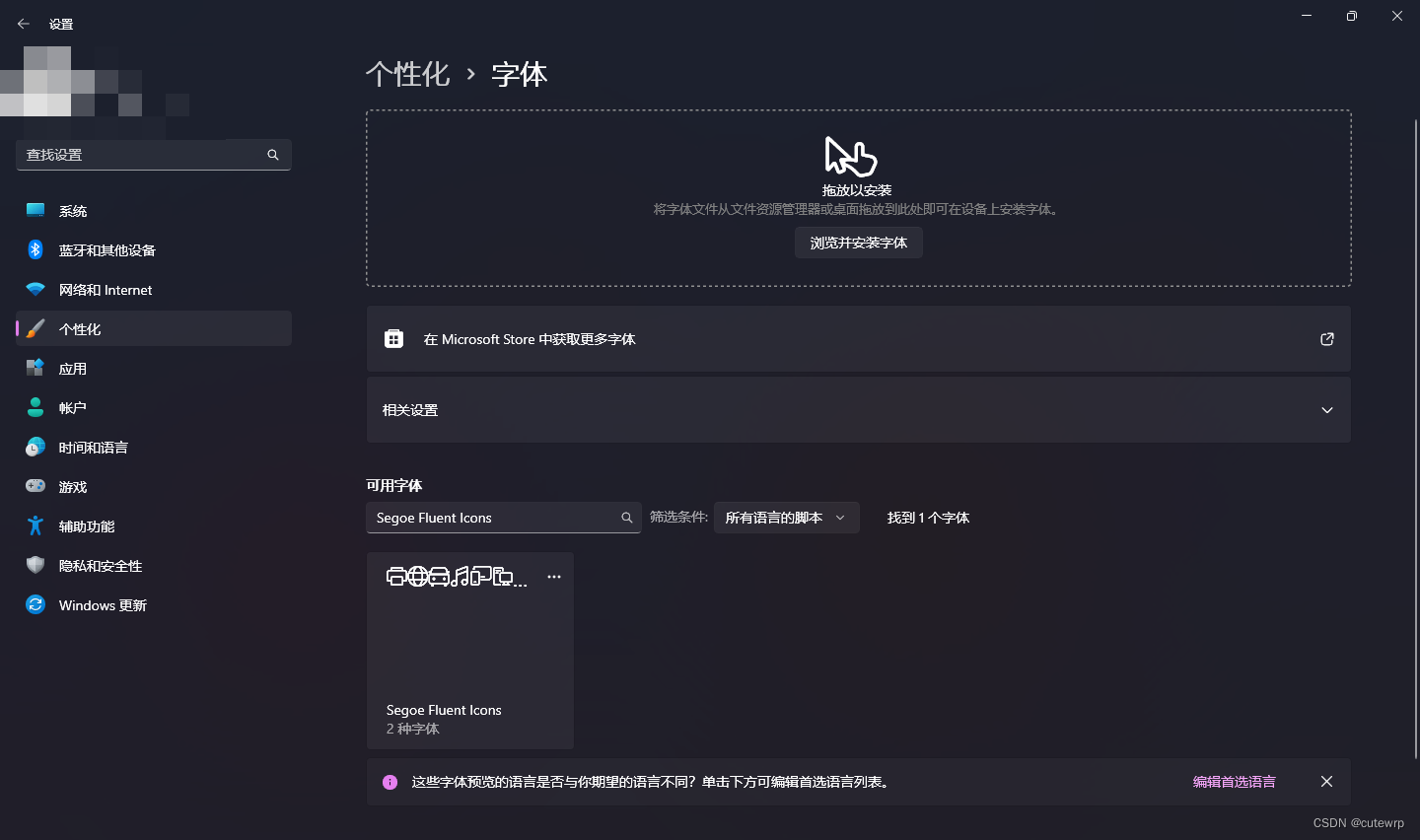Screen dimensions: 1420x840
Task: Click the vertical scrollbar on the right
Action: coord(1416,439)
